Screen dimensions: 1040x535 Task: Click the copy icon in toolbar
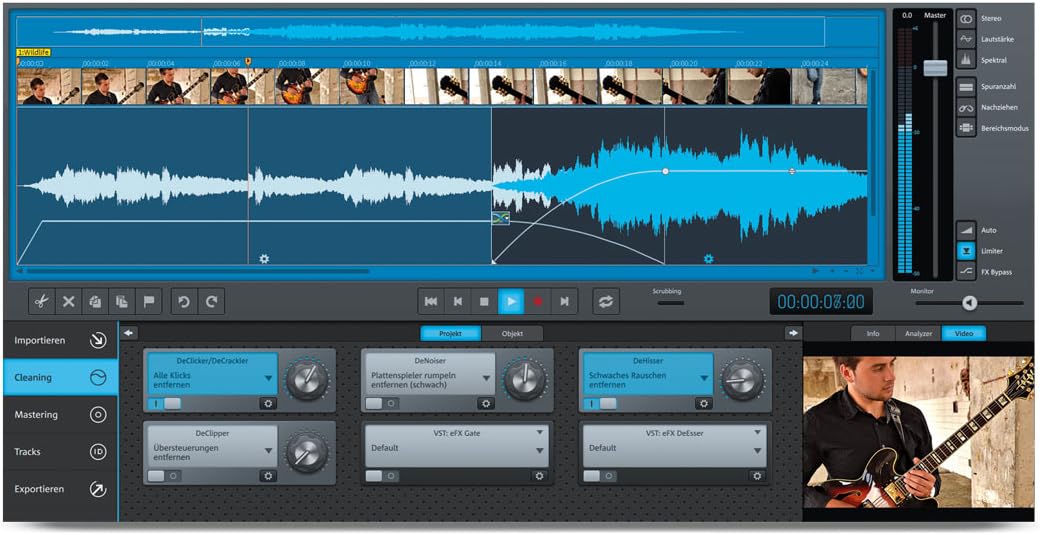(96, 302)
